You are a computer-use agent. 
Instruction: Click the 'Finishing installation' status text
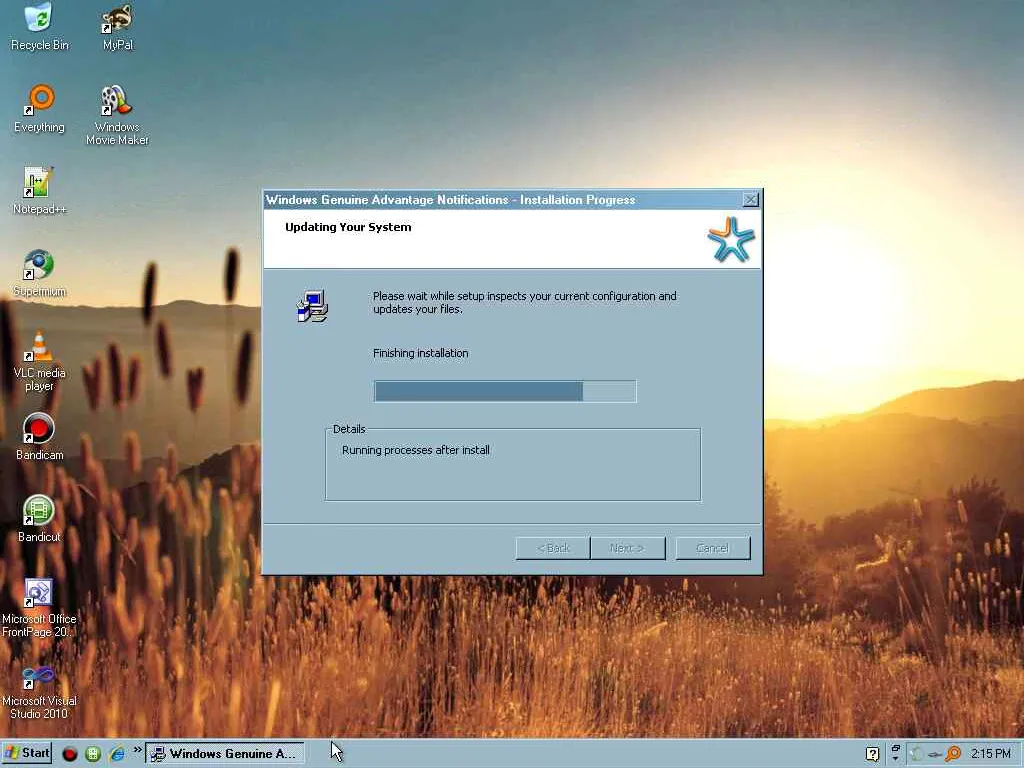[421, 353]
